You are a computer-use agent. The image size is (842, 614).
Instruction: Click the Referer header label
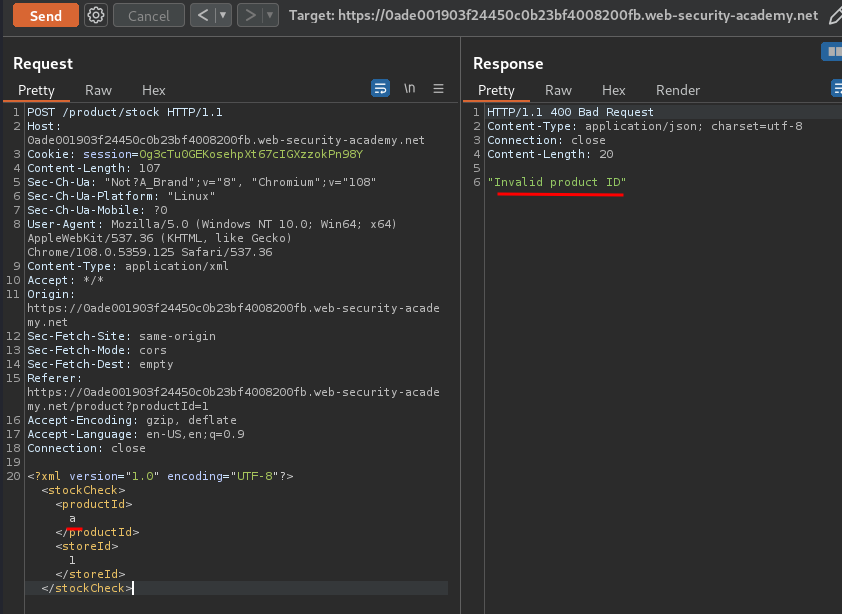(52, 378)
